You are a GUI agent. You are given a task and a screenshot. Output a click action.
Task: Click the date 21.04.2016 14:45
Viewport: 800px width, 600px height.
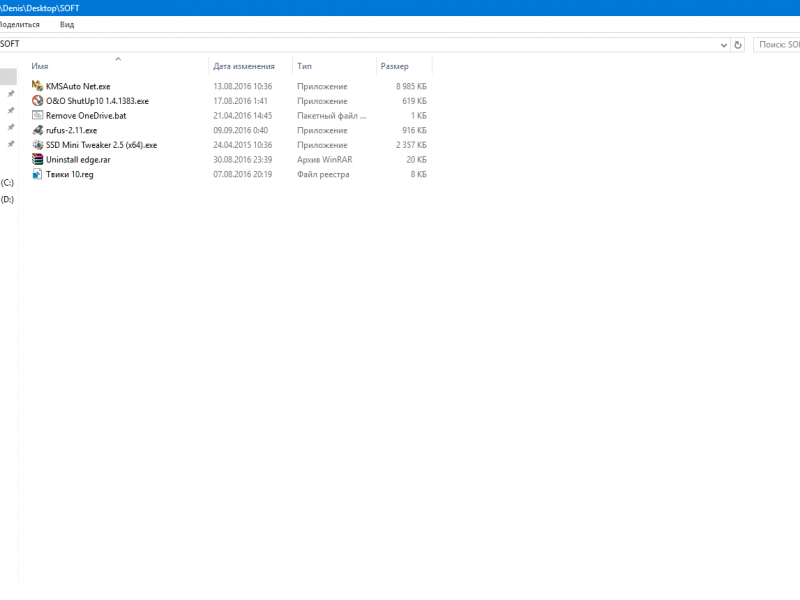[x=242, y=116]
